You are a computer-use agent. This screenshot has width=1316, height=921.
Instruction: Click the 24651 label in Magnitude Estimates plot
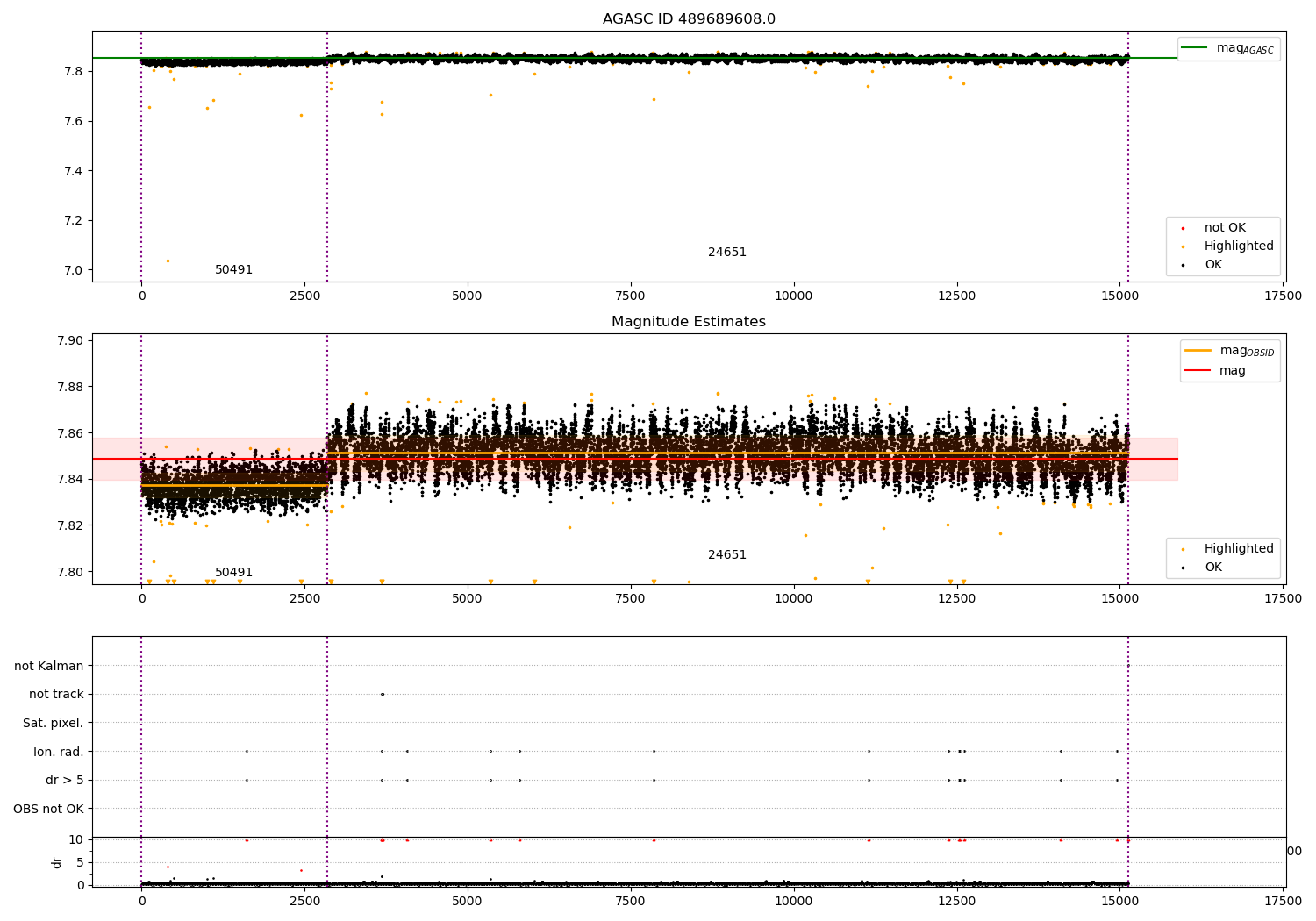coord(727,555)
